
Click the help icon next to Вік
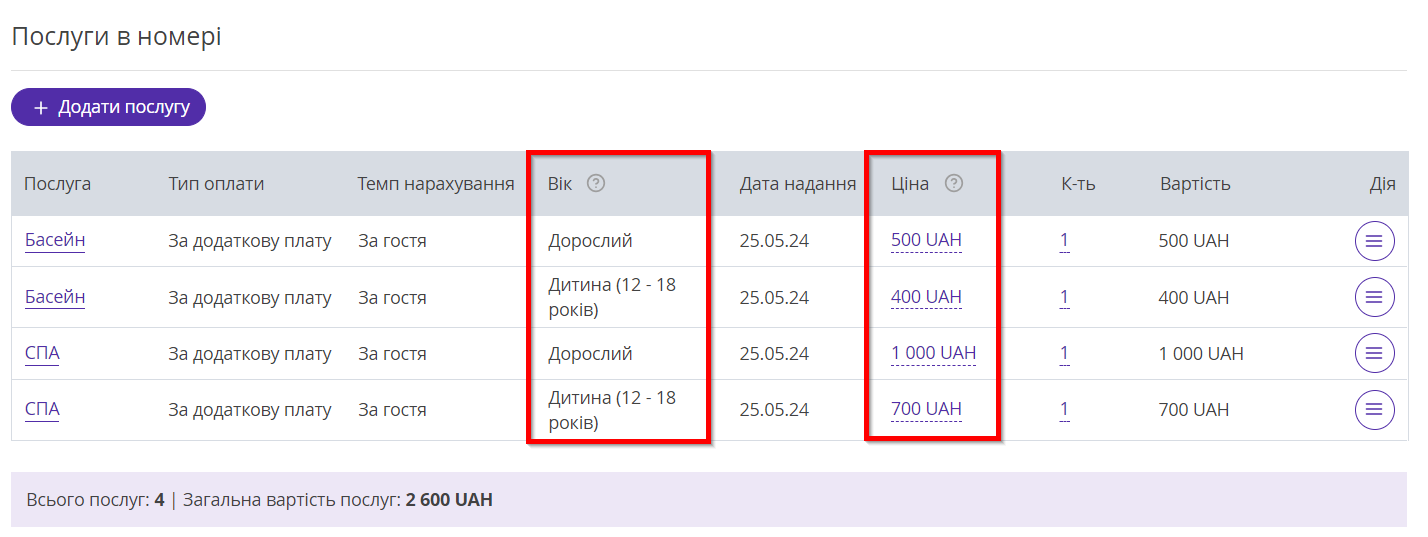[596, 183]
